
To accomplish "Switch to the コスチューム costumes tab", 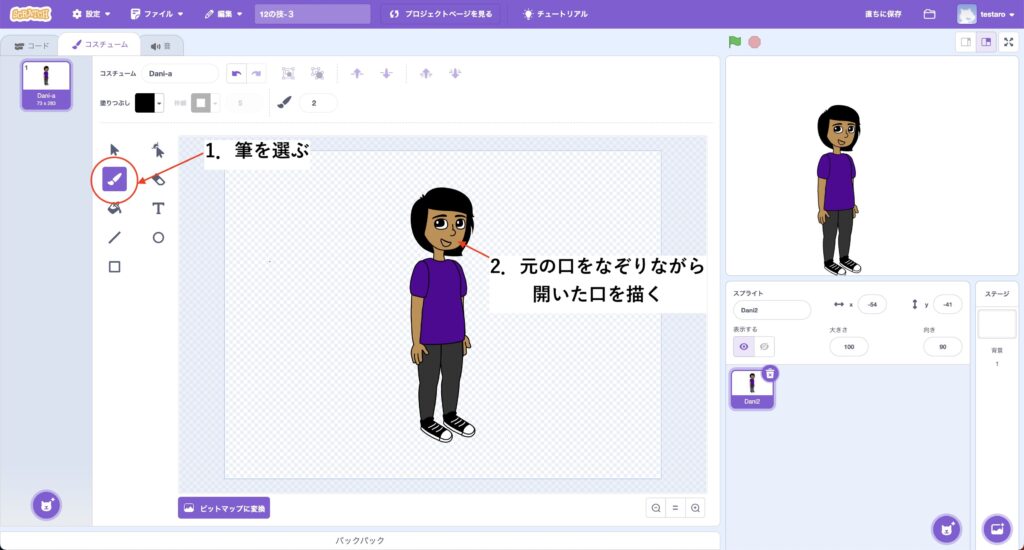I will point(99,44).
